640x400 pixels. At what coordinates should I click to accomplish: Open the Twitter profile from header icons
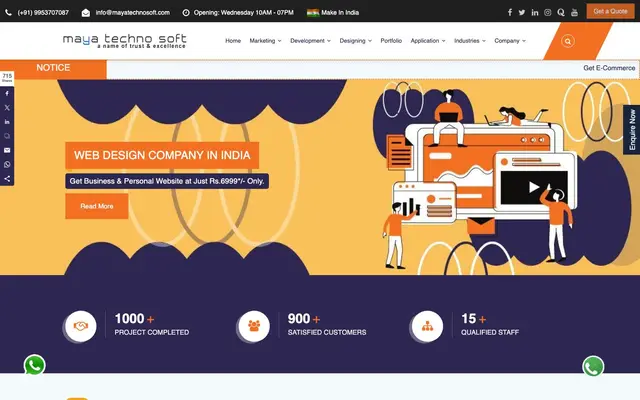[x=522, y=12]
